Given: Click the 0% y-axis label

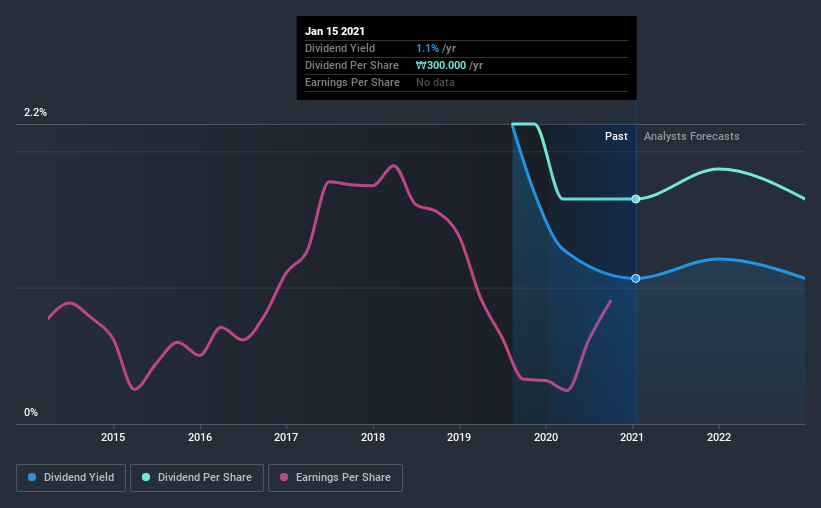Looking at the screenshot, I should pyautogui.click(x=31, y=413).
